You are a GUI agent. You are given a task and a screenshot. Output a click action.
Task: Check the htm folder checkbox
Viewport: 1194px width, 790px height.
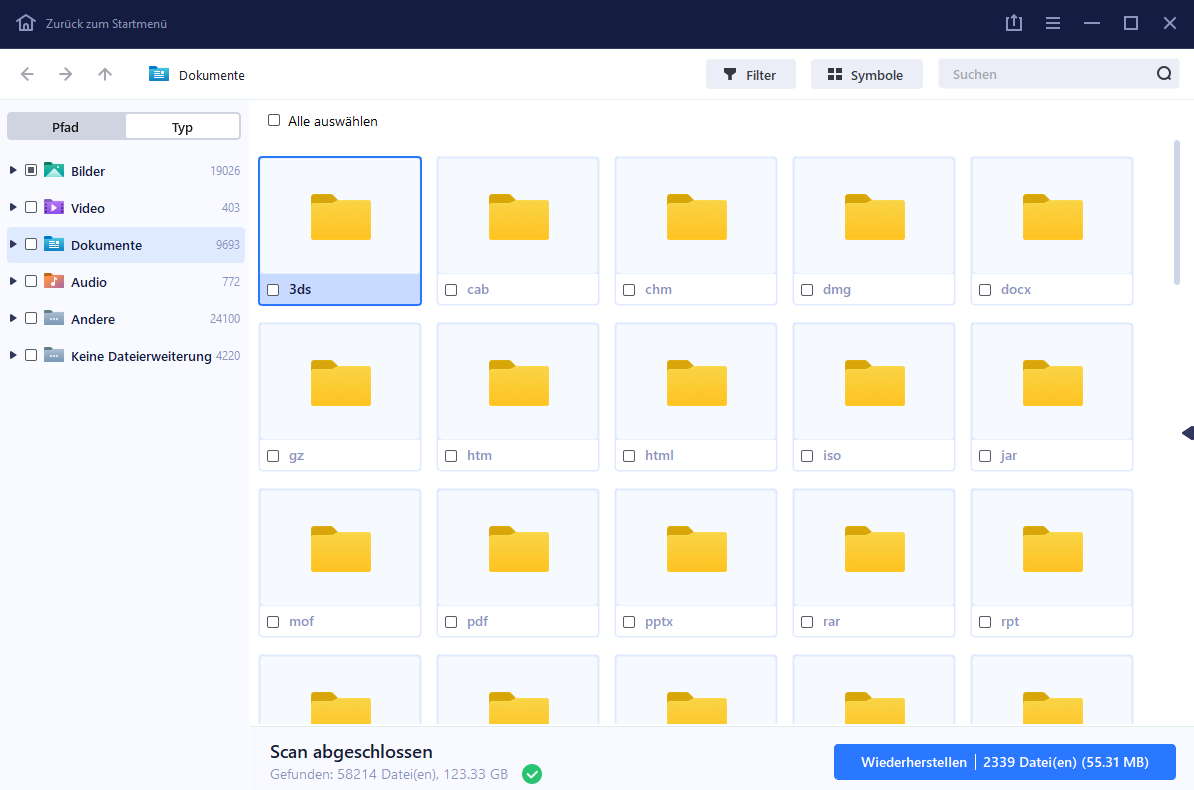pos(451,456)
